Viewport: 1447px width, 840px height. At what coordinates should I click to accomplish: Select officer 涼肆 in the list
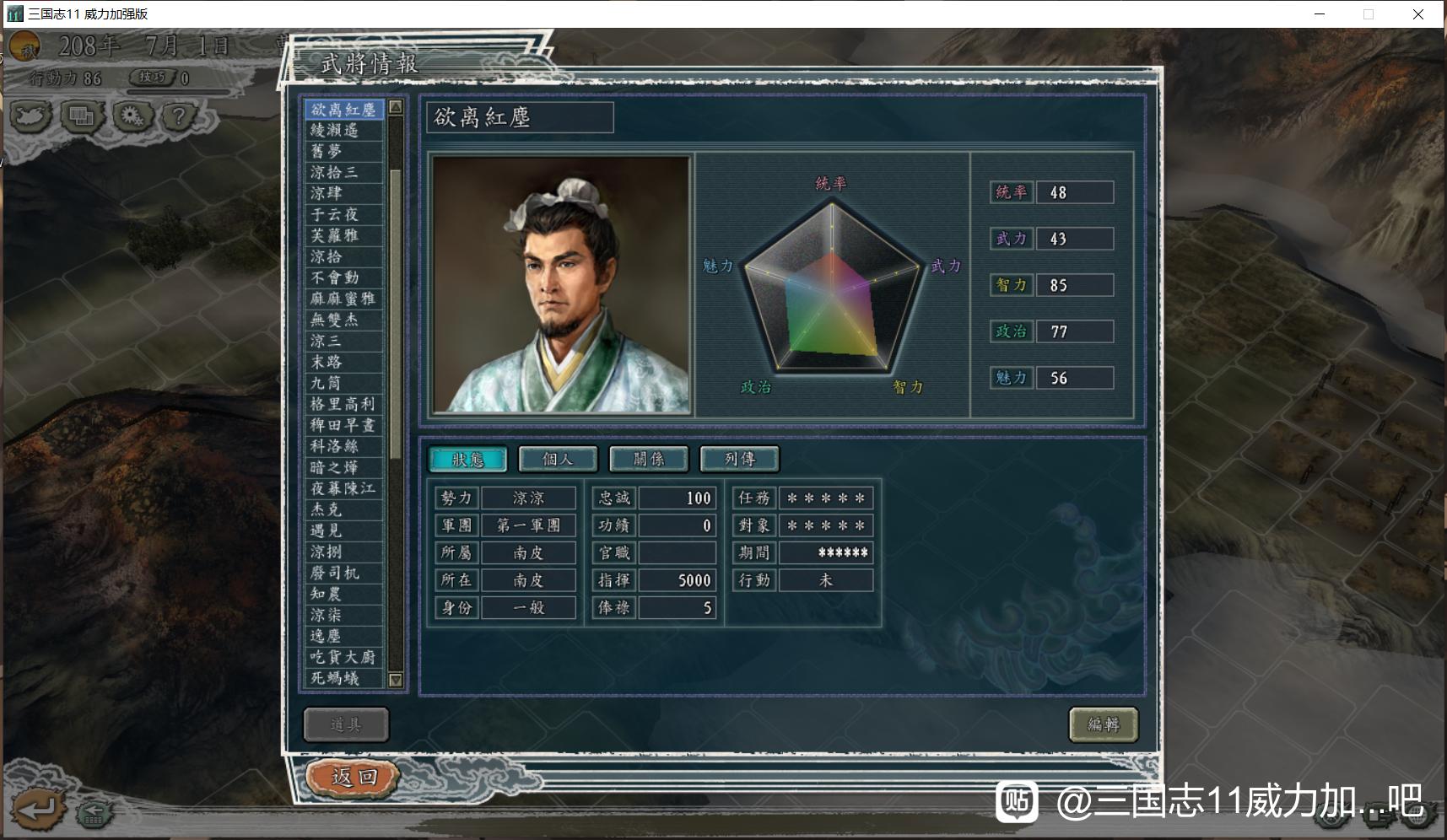(x=344, y=194)
